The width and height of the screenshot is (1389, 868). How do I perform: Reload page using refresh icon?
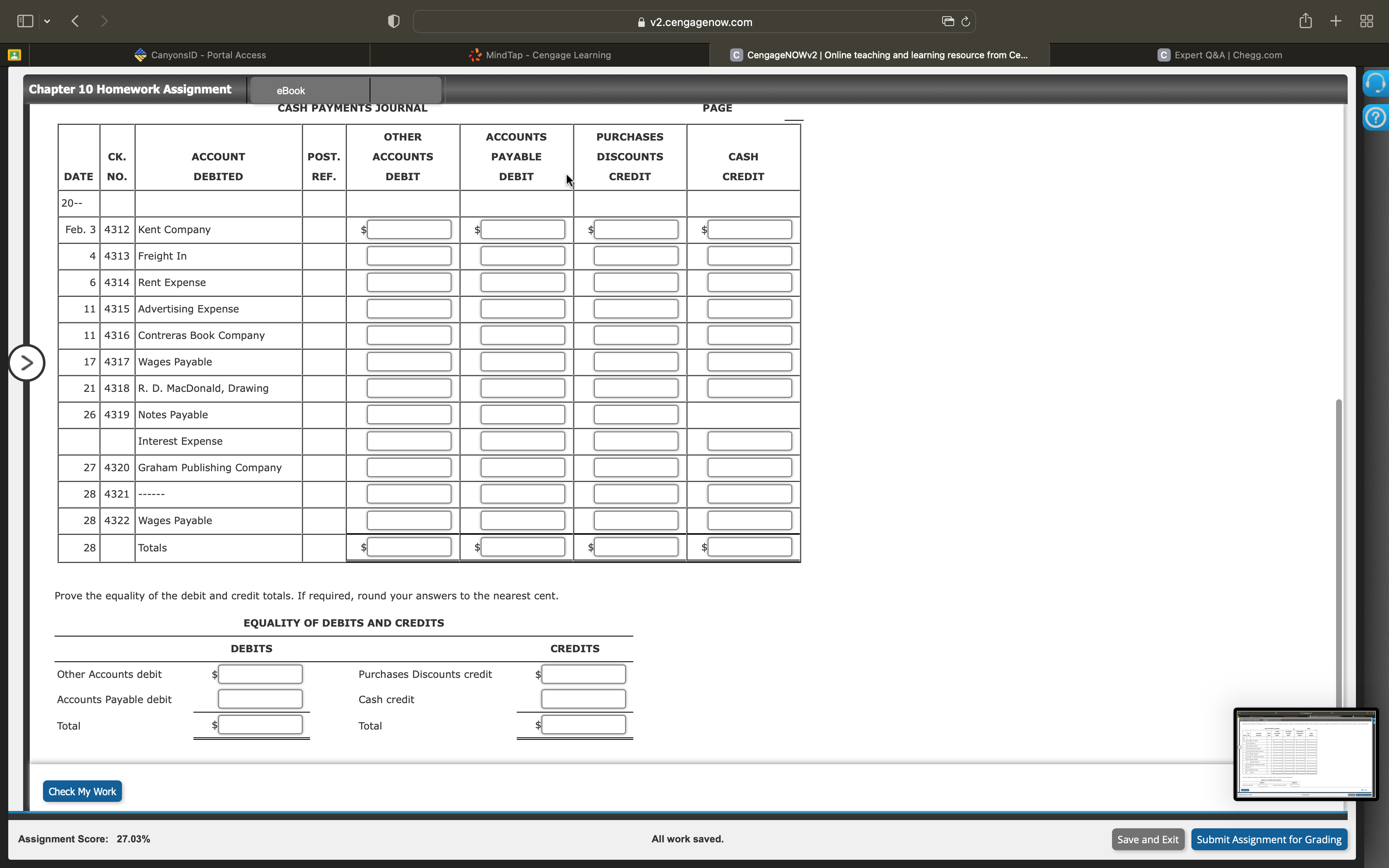point(965,22)
